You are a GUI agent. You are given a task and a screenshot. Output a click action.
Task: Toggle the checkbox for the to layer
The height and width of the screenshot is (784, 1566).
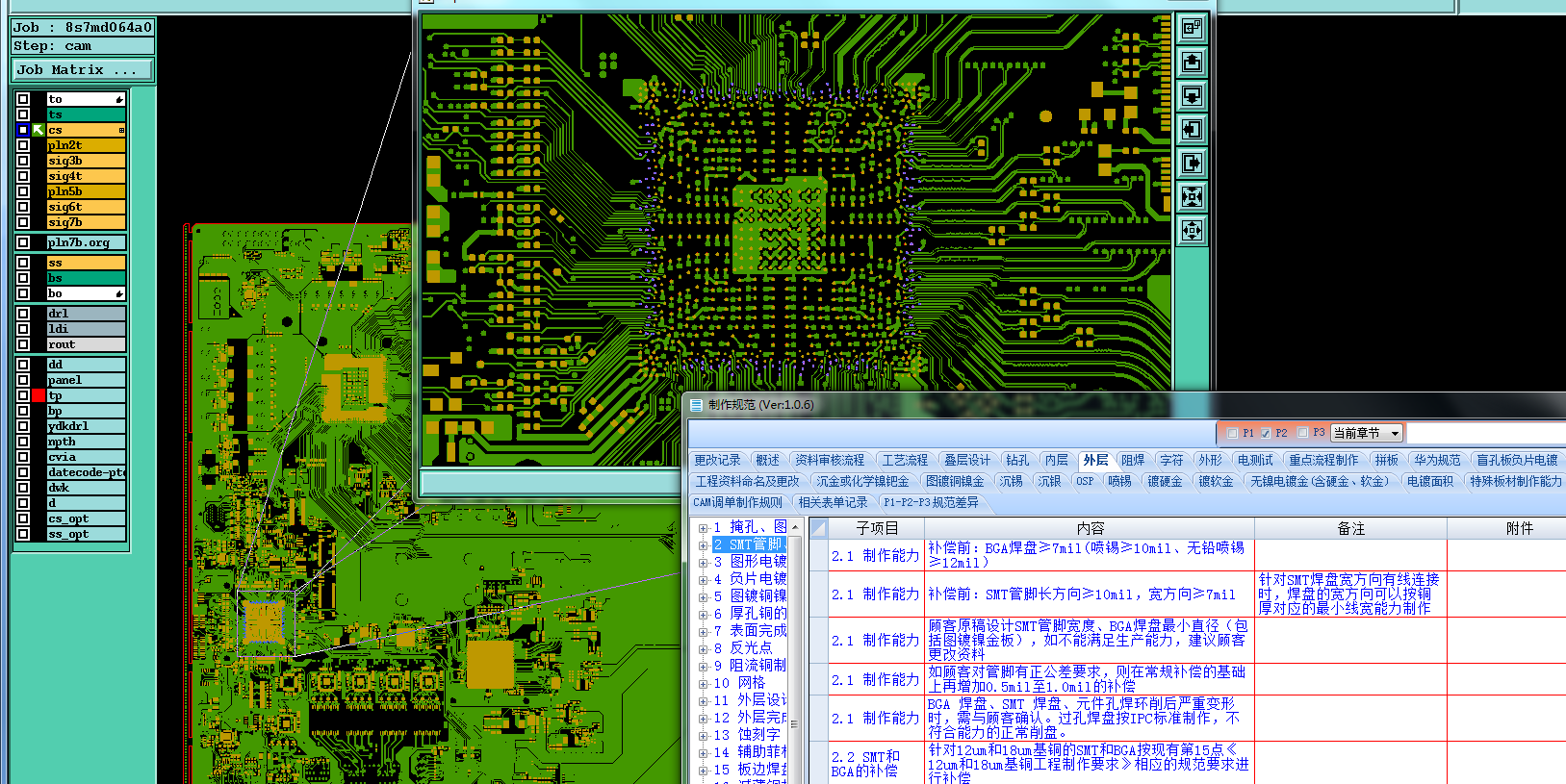point(23,99)
